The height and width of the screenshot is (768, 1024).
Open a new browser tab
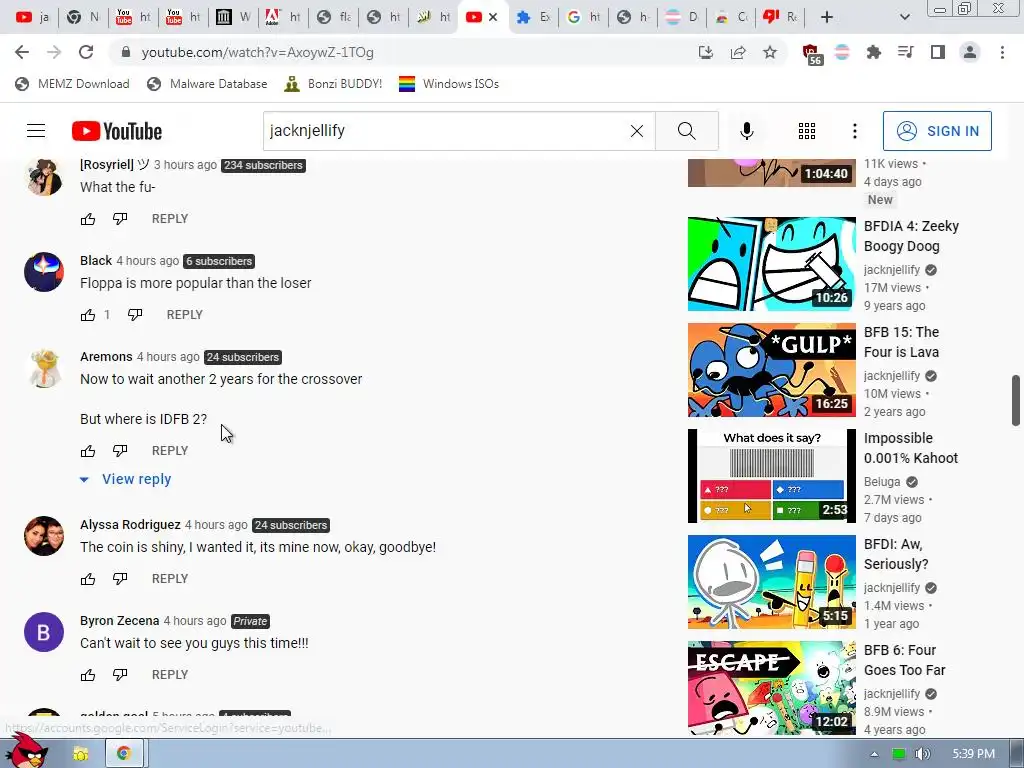[827, 17]
